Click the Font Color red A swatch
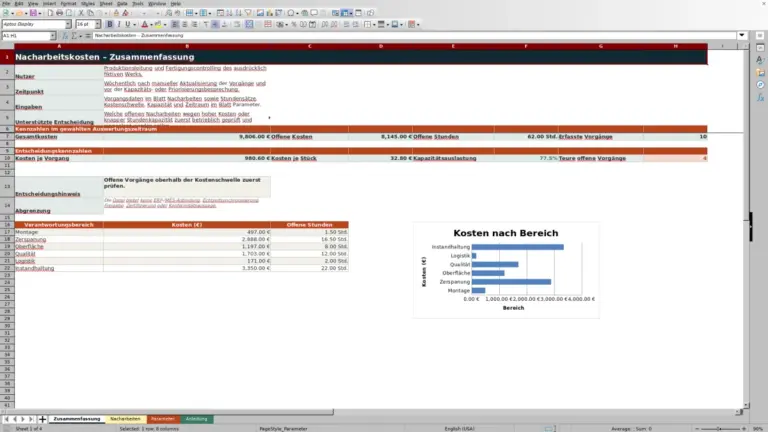Viewport: 768px width, 432px height. coord(144,24)
